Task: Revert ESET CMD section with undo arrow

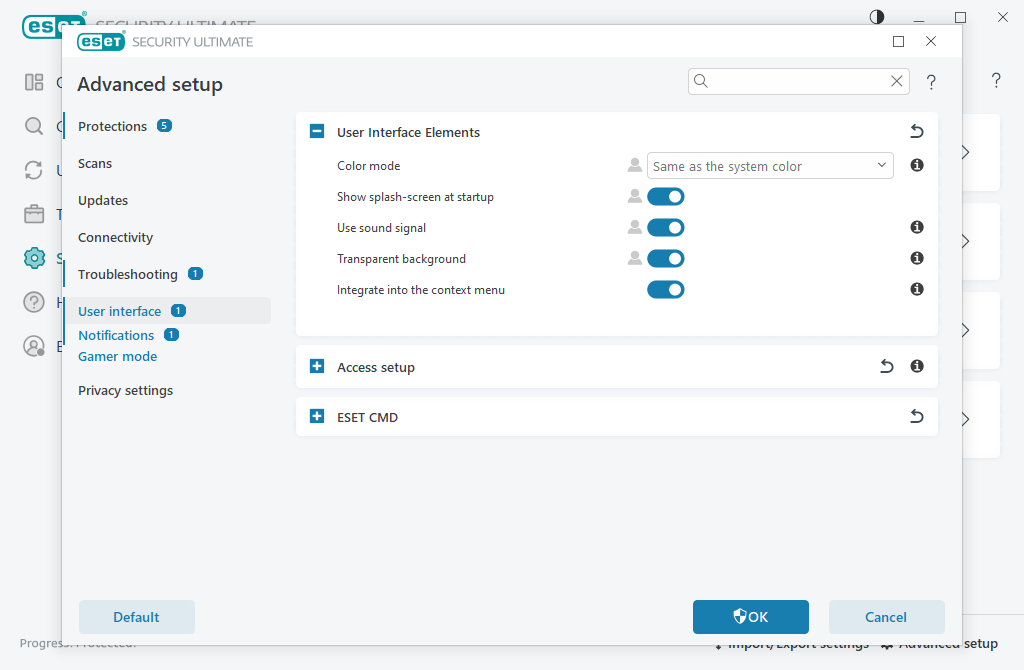Action: pos(917,416)
